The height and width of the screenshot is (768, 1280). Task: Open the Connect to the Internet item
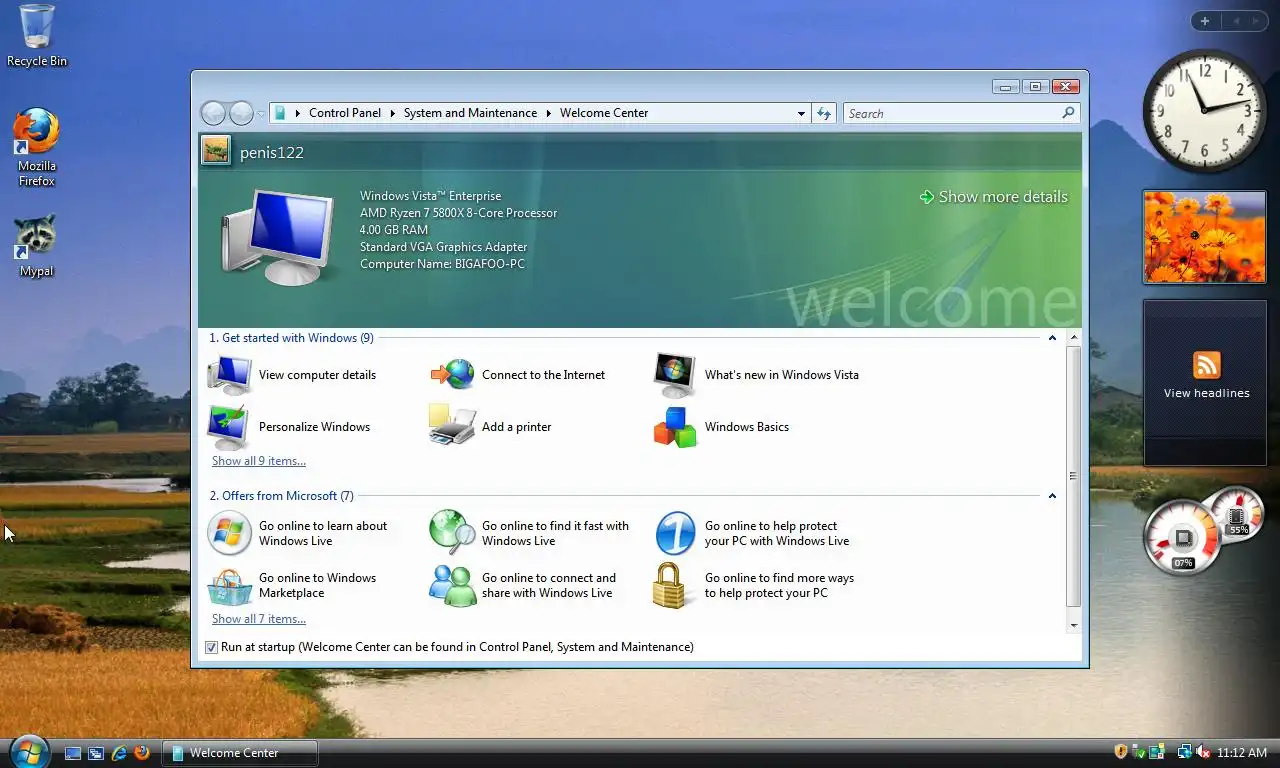[x=518, y=375]
